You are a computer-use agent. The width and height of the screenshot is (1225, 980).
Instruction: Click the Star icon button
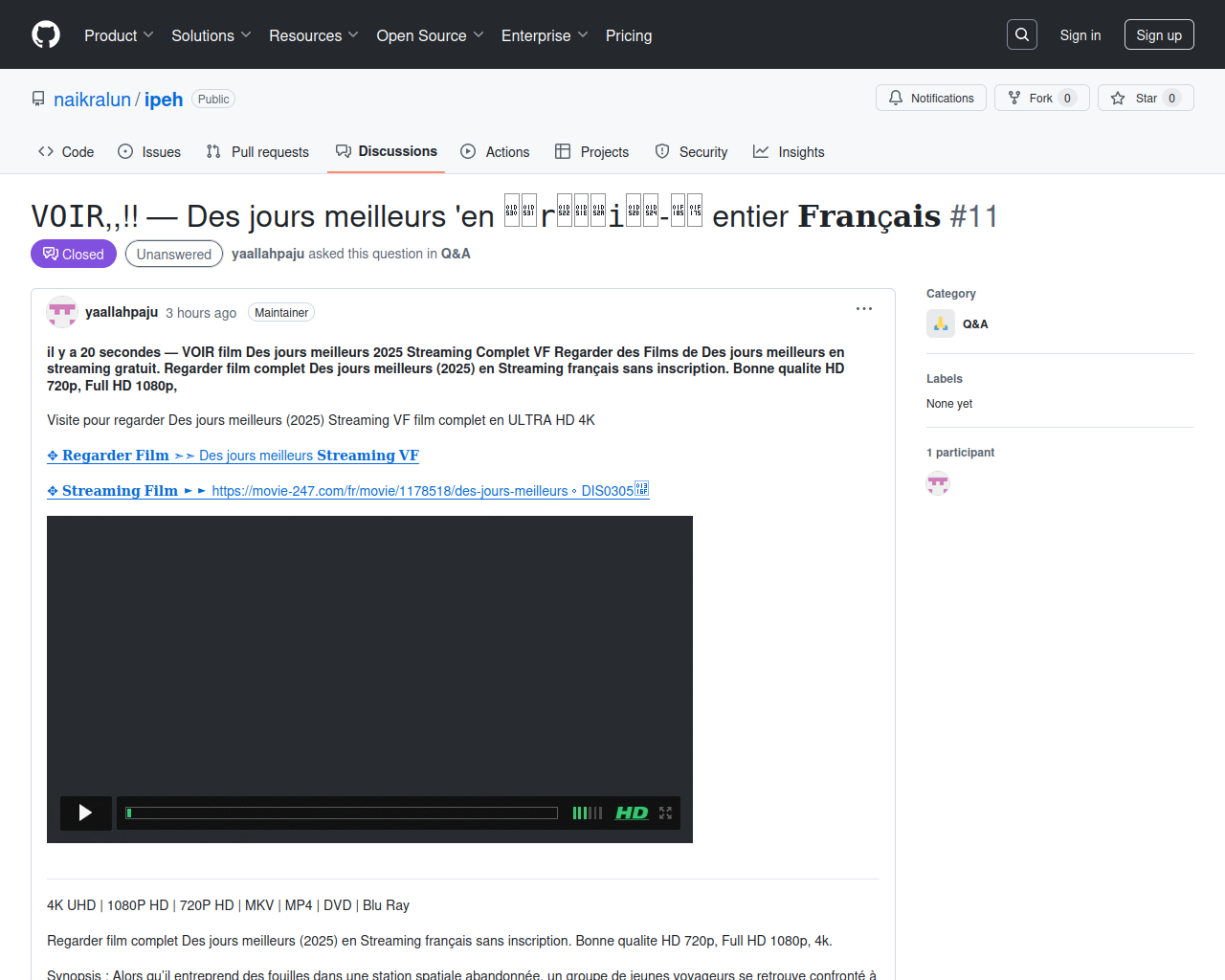coord(1118,98)
